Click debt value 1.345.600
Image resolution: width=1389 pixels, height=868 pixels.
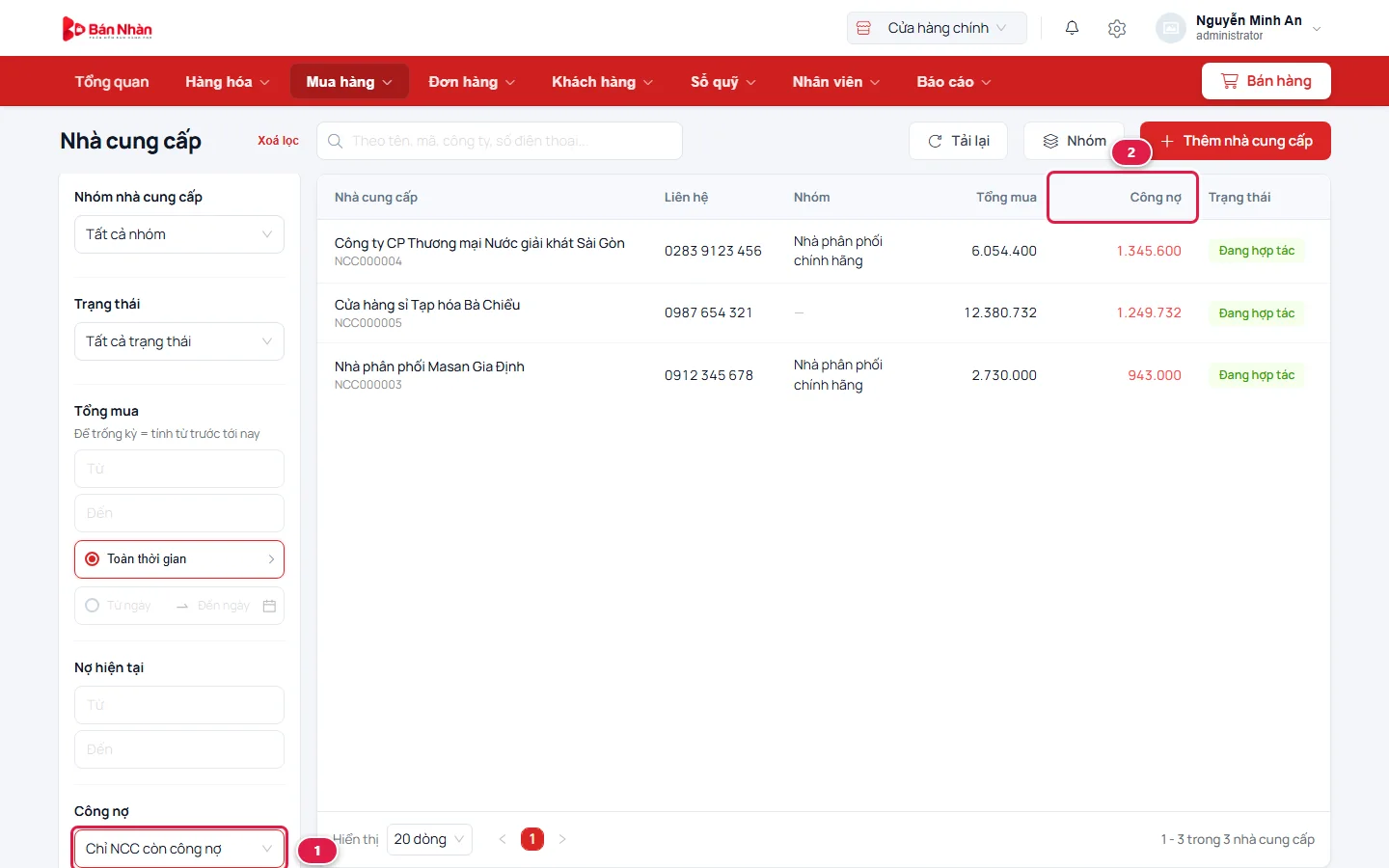click(1149, 251)
